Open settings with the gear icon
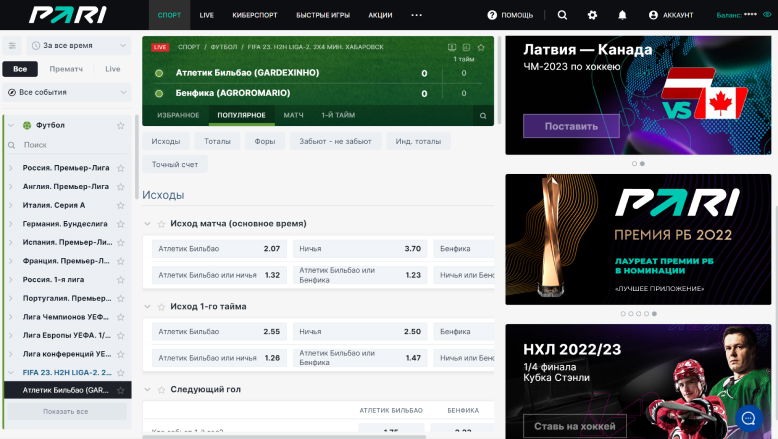Screen dimensions: 778x439 (x=592, y=15)
